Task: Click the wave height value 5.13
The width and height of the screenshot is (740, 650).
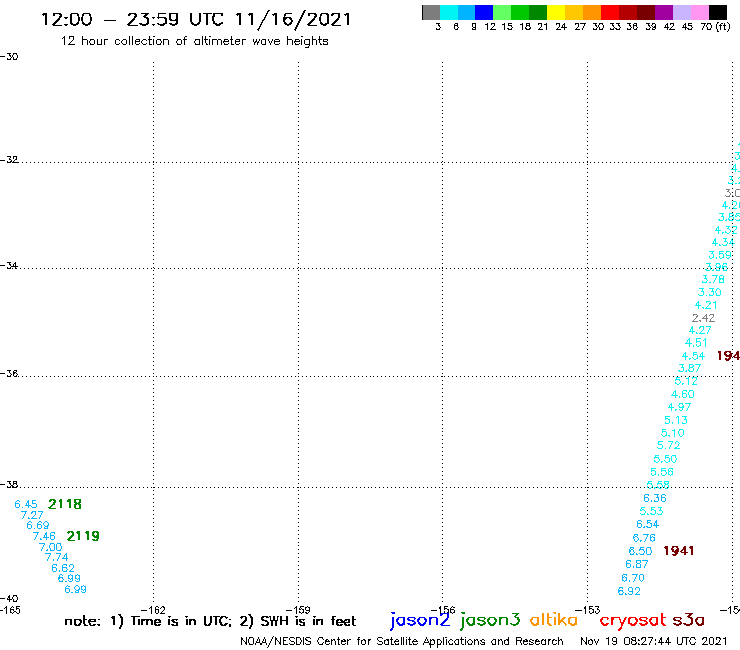Action: (676, 420)
